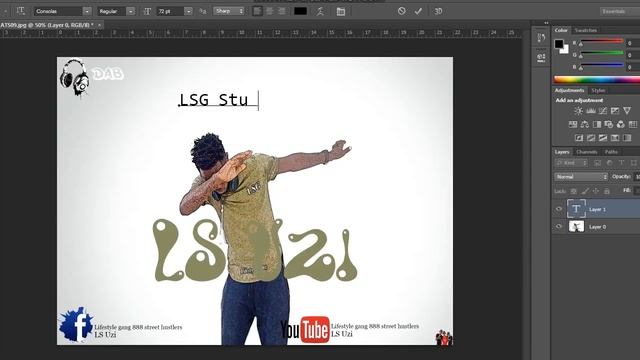The image size is (640, 360).
Task: Add a Threshold adjustment
Action: [x=603, y=138]
